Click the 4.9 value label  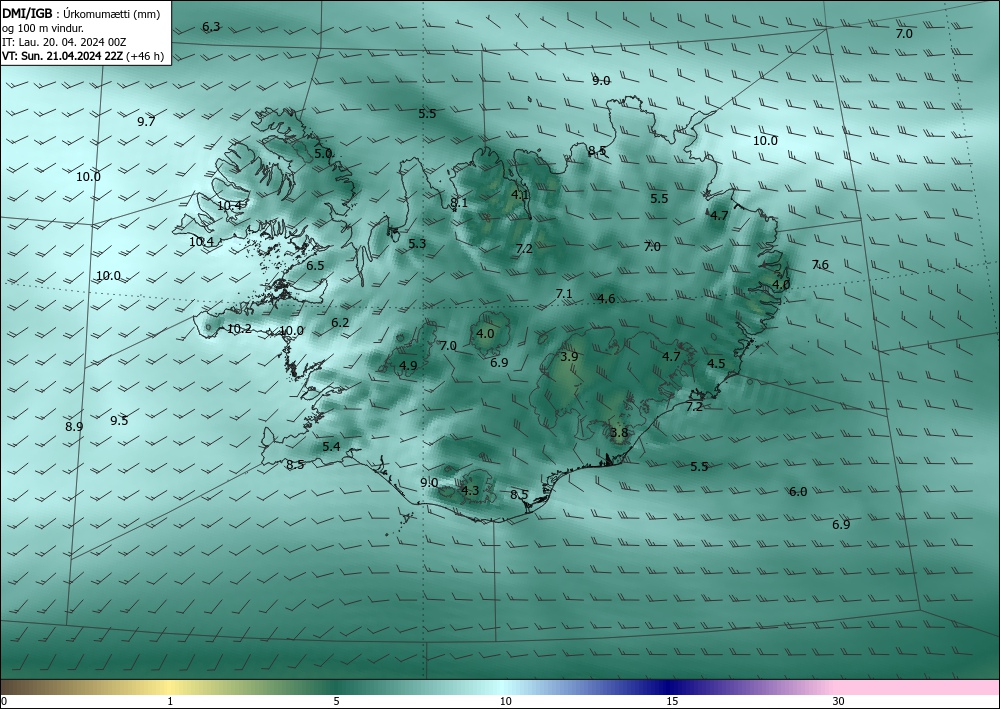[x=408, y=365]
